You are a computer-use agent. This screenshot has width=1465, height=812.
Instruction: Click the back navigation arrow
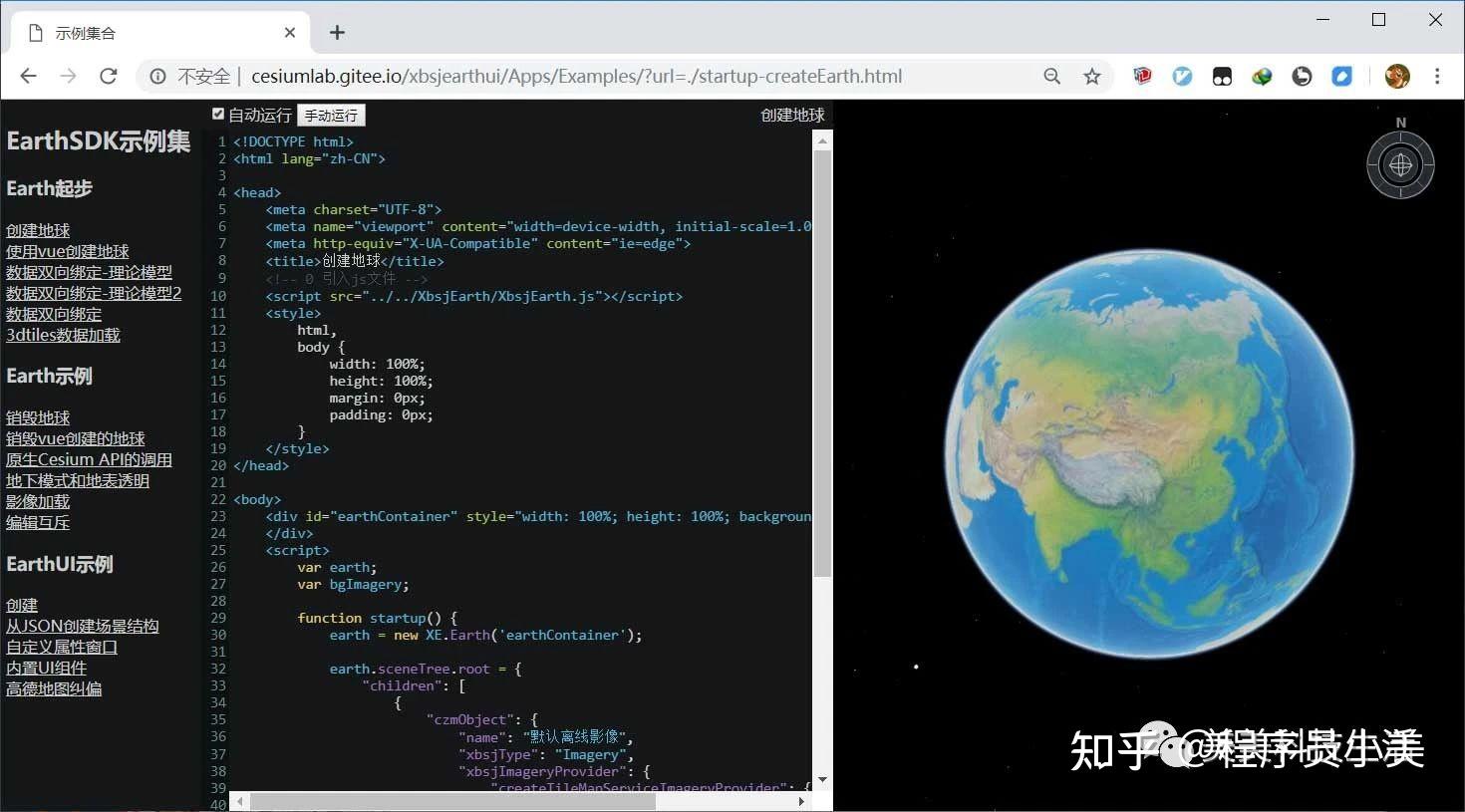27,76
